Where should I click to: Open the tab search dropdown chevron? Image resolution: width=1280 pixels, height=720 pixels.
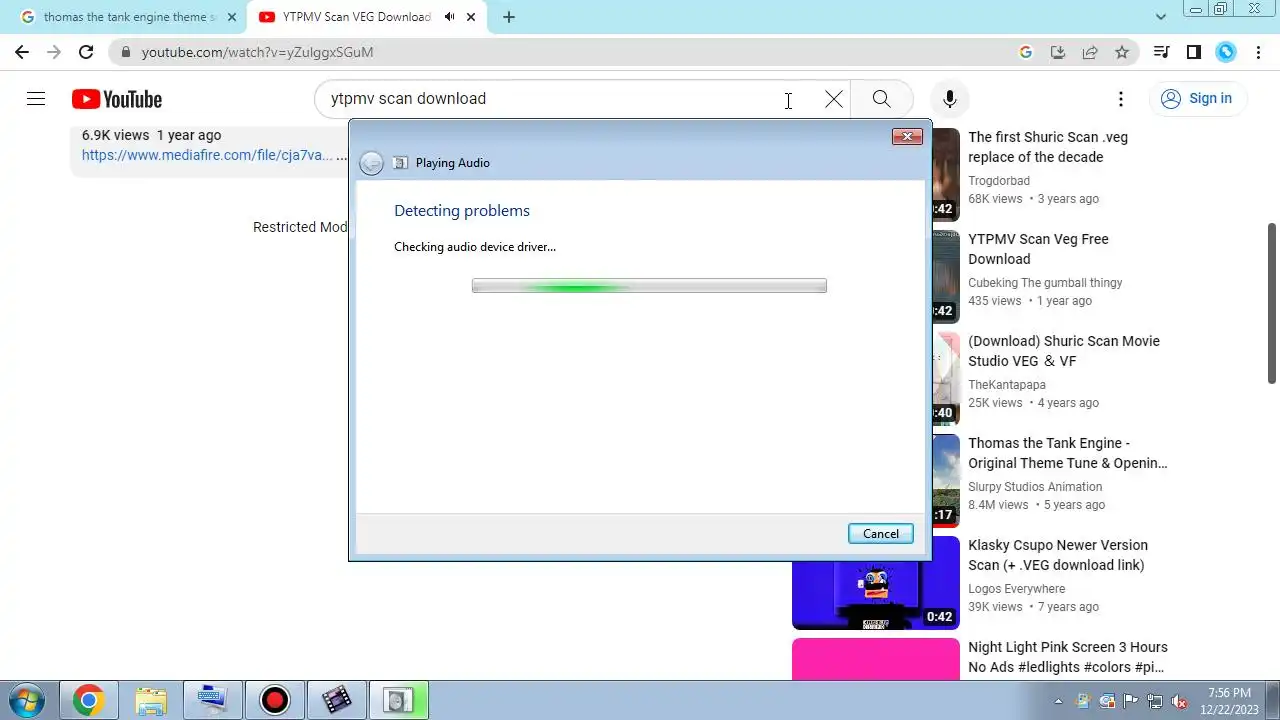1160,17
